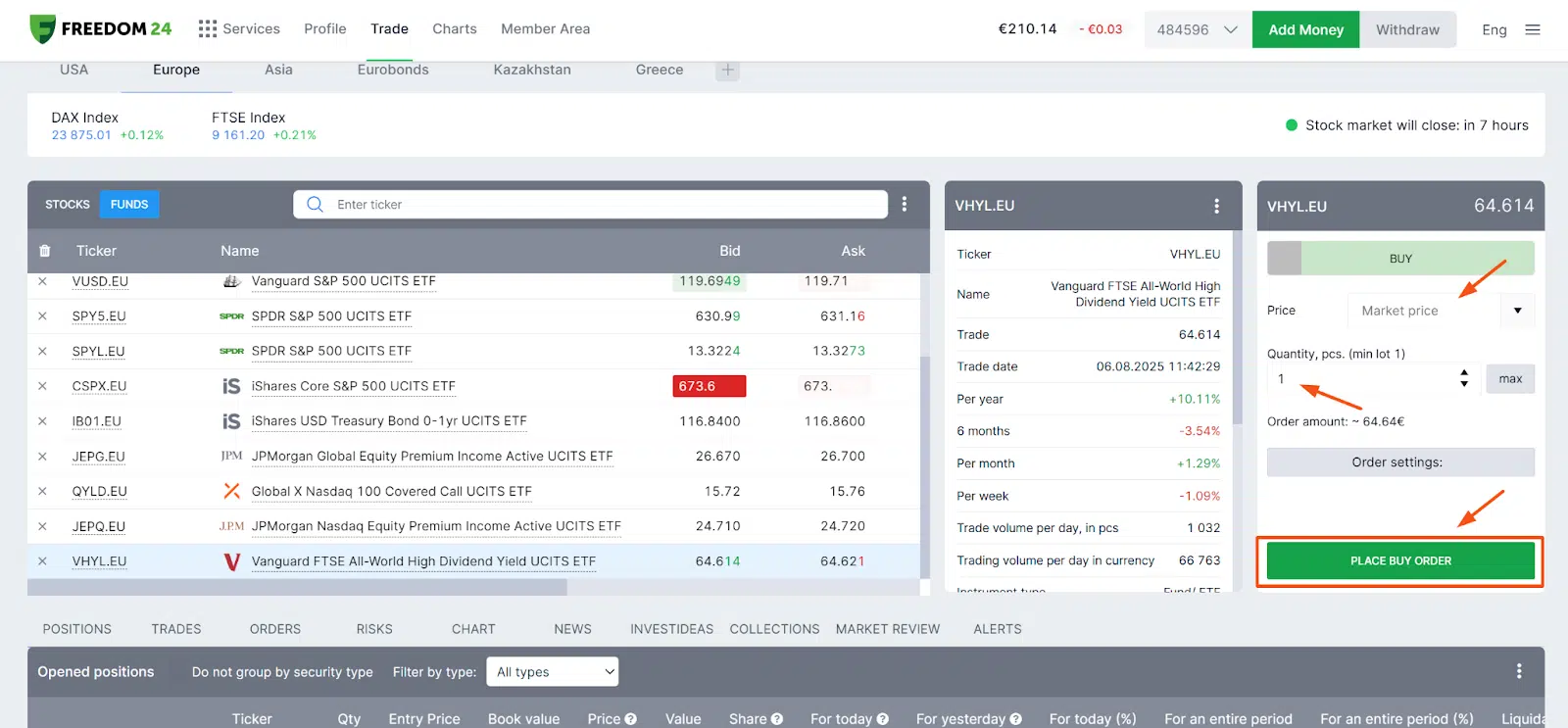Delete the IB01.EU row
This screenshot has width=1568, height=728.
[42, 420]
